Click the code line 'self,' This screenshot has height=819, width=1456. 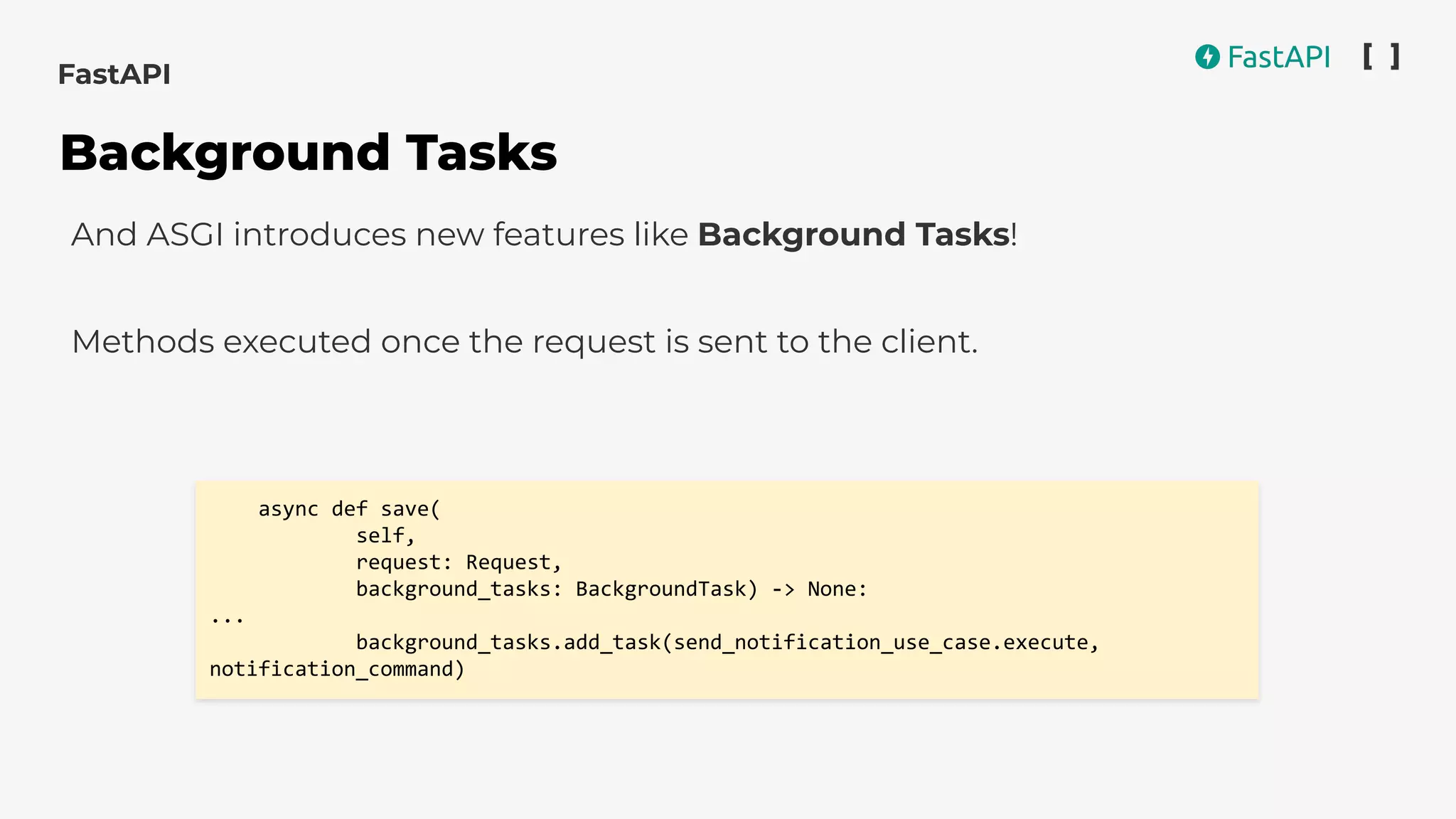(385, 536)
